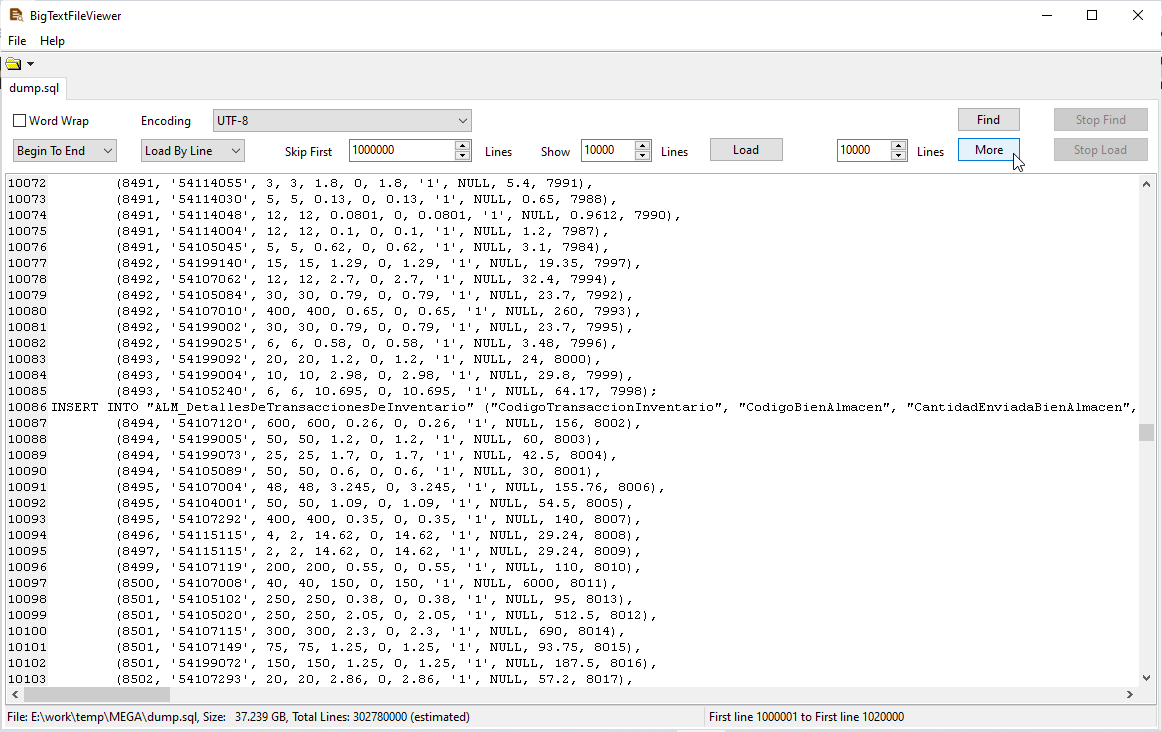Select the dump.sql tab
The width and height of the screenshot is (1162, 732).
[34, 88]
